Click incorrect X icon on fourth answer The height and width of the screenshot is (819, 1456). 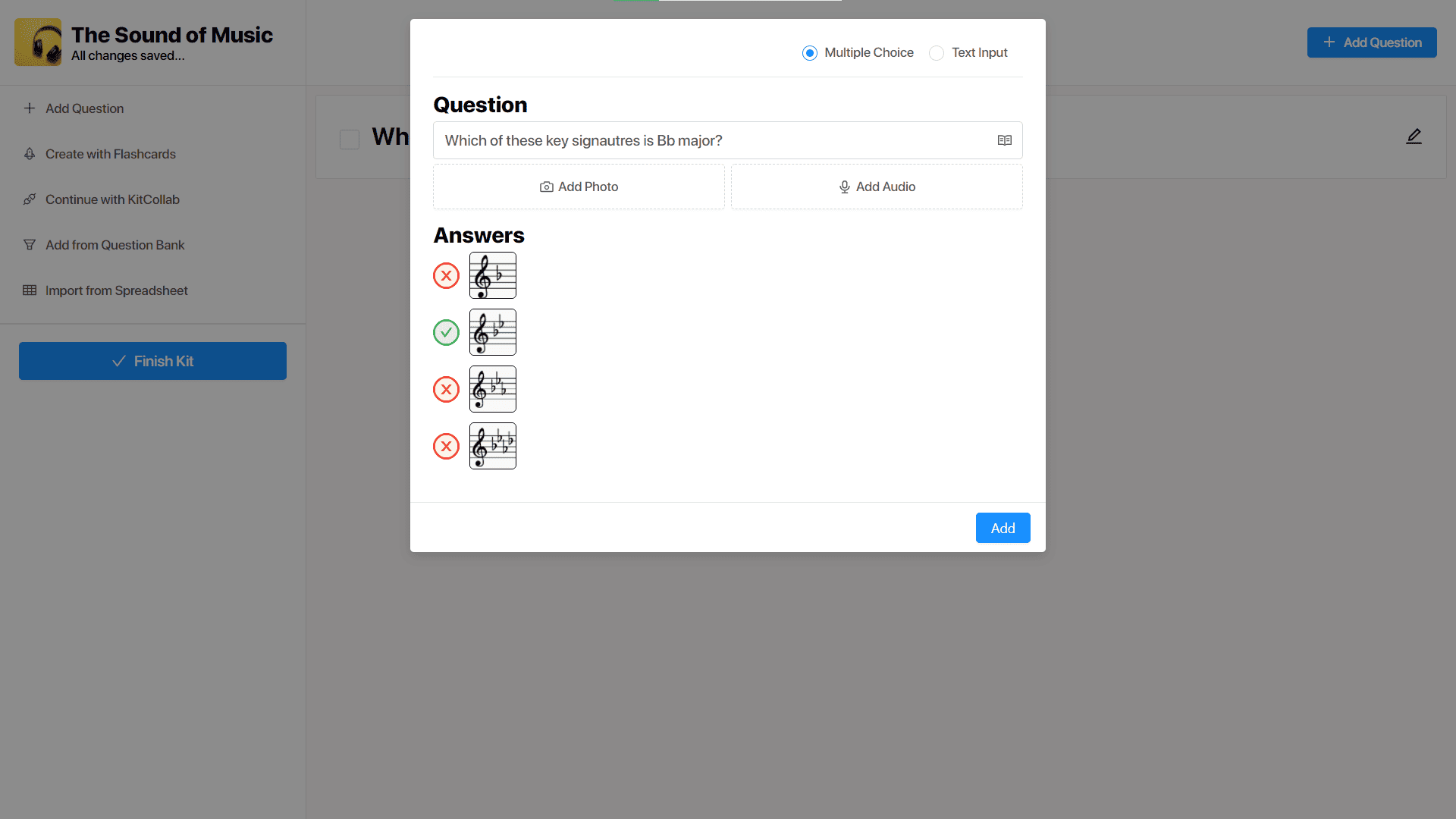(446, 445)
